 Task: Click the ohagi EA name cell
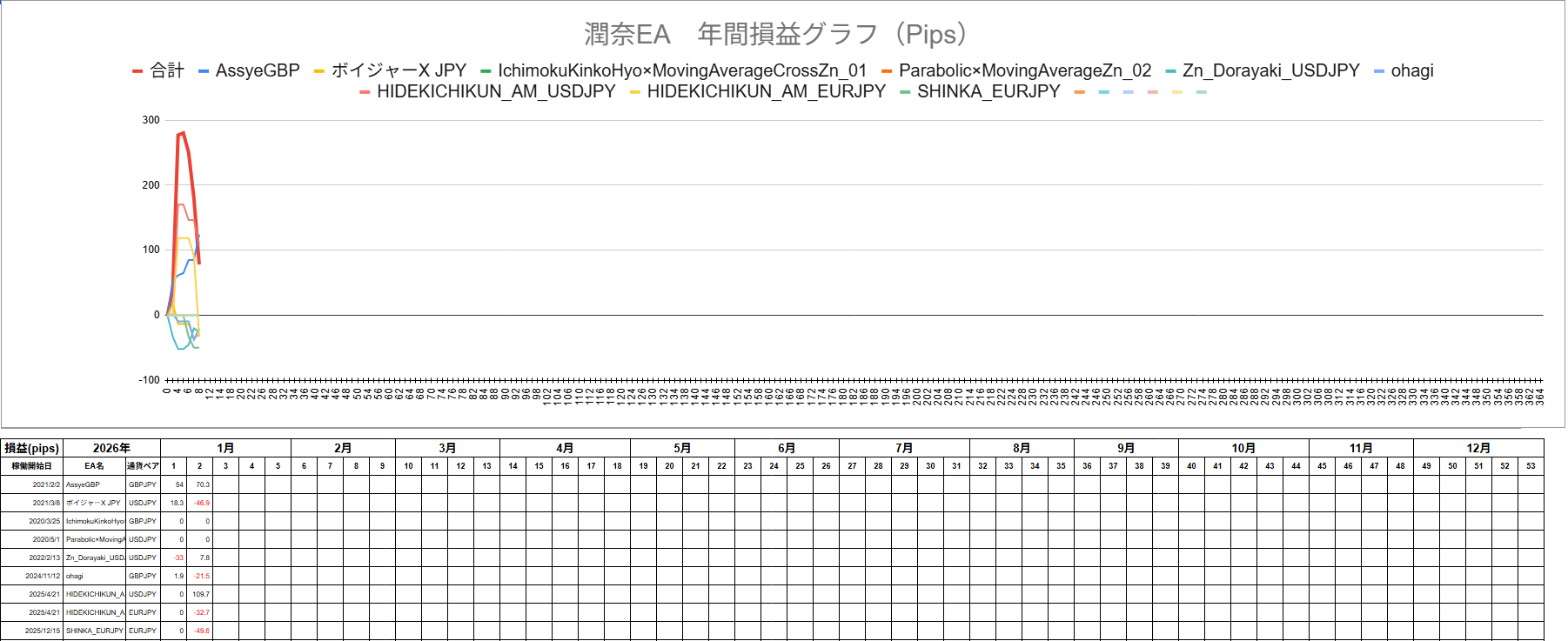94,576
